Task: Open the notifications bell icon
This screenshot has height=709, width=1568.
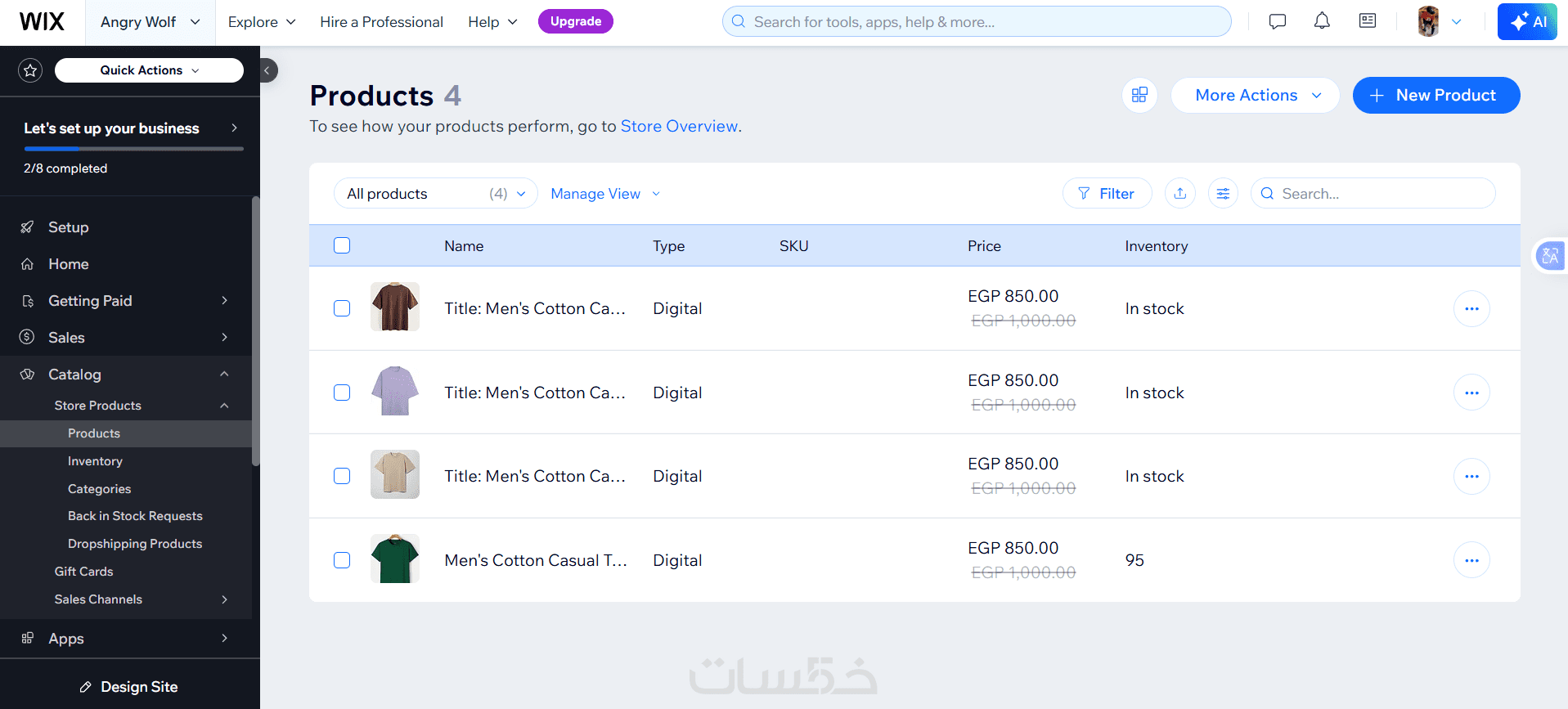Action: coord(1322,21)
